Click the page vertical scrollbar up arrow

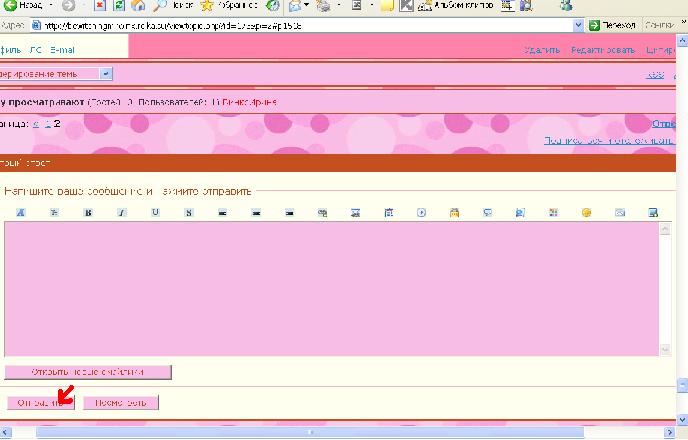[682, 41]
